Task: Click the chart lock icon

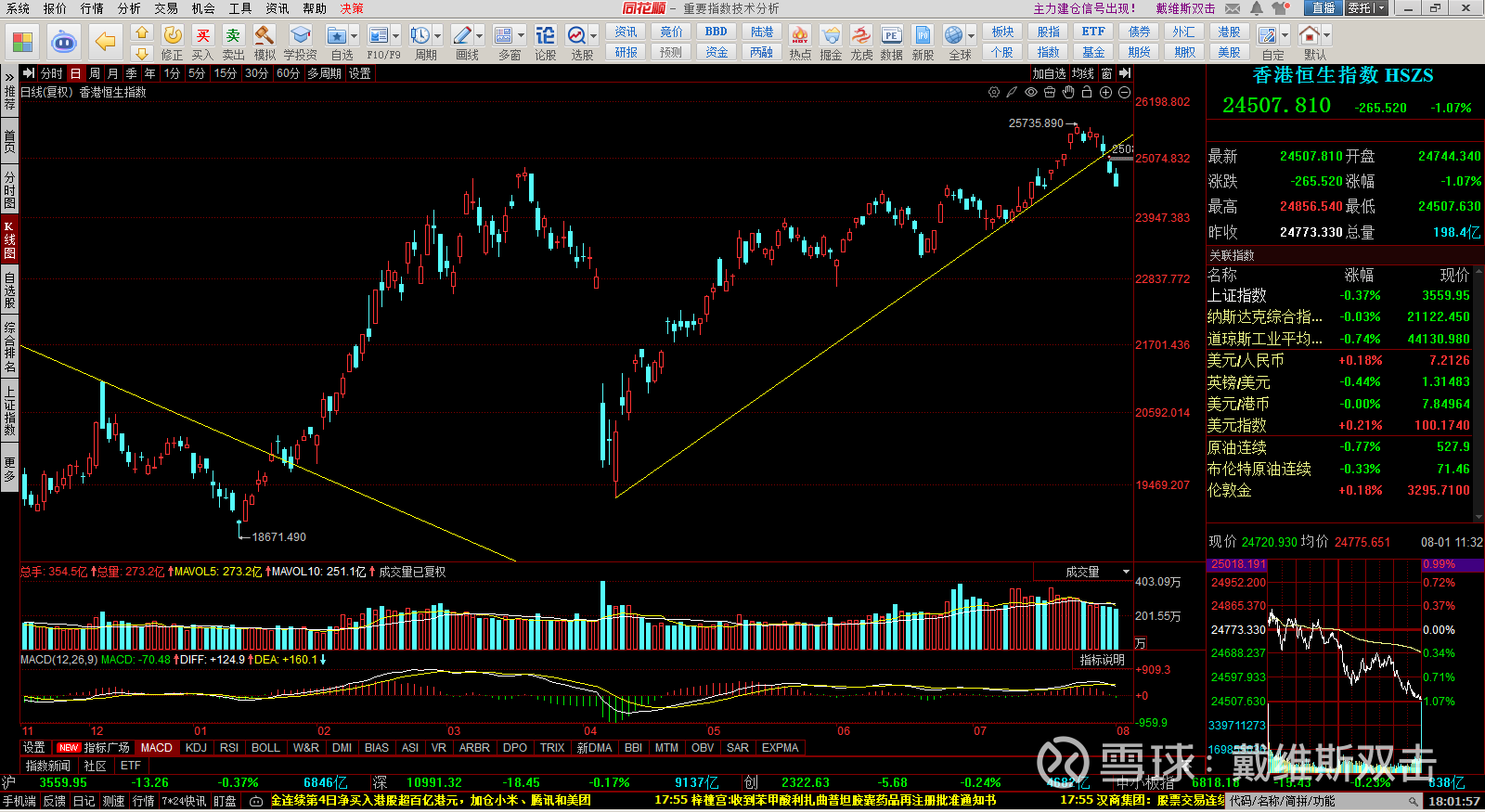Action: (x=1087, y=92)
